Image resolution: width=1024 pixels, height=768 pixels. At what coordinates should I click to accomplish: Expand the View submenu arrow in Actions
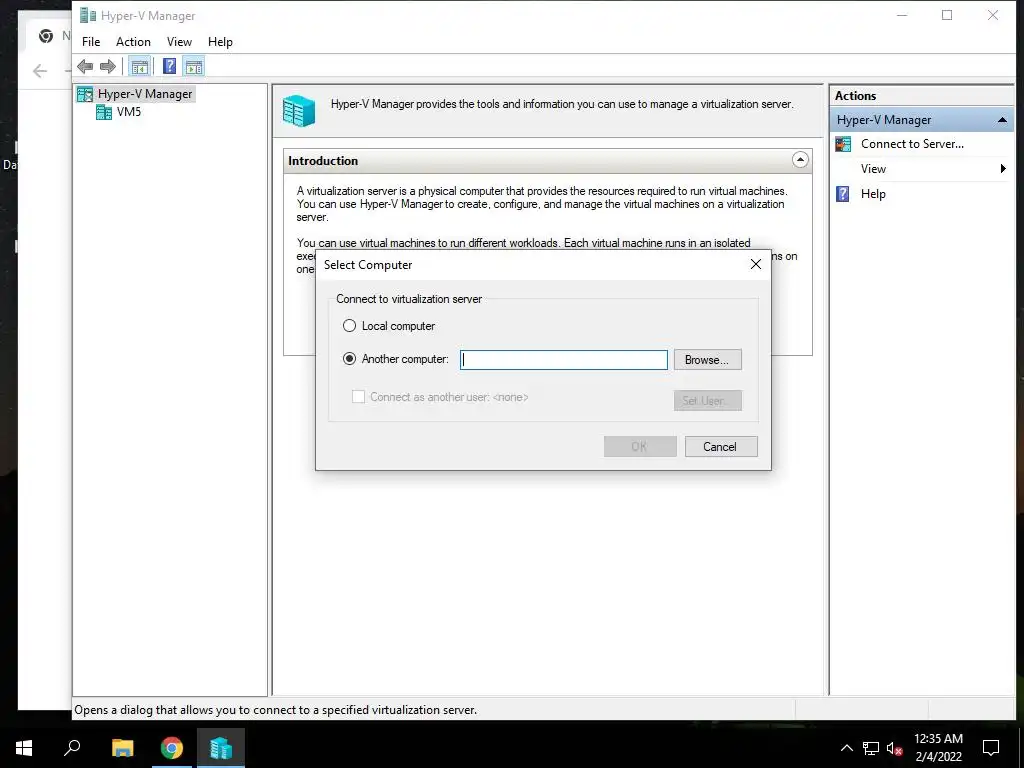click(x=1003, y=168)
